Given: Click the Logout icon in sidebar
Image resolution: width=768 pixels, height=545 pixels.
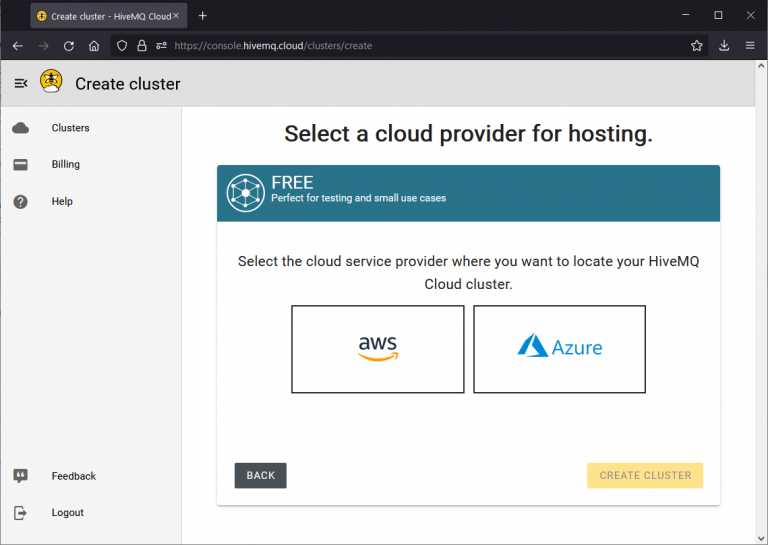Looking at the screenshot, I should (20, 513).
